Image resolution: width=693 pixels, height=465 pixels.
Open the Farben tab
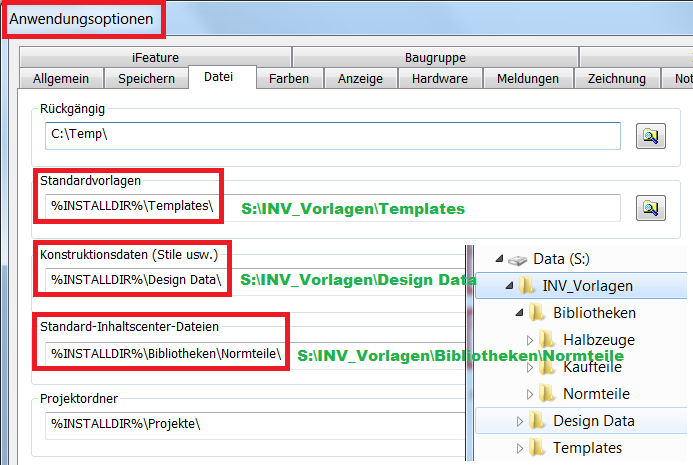click(x=289, y=78)
